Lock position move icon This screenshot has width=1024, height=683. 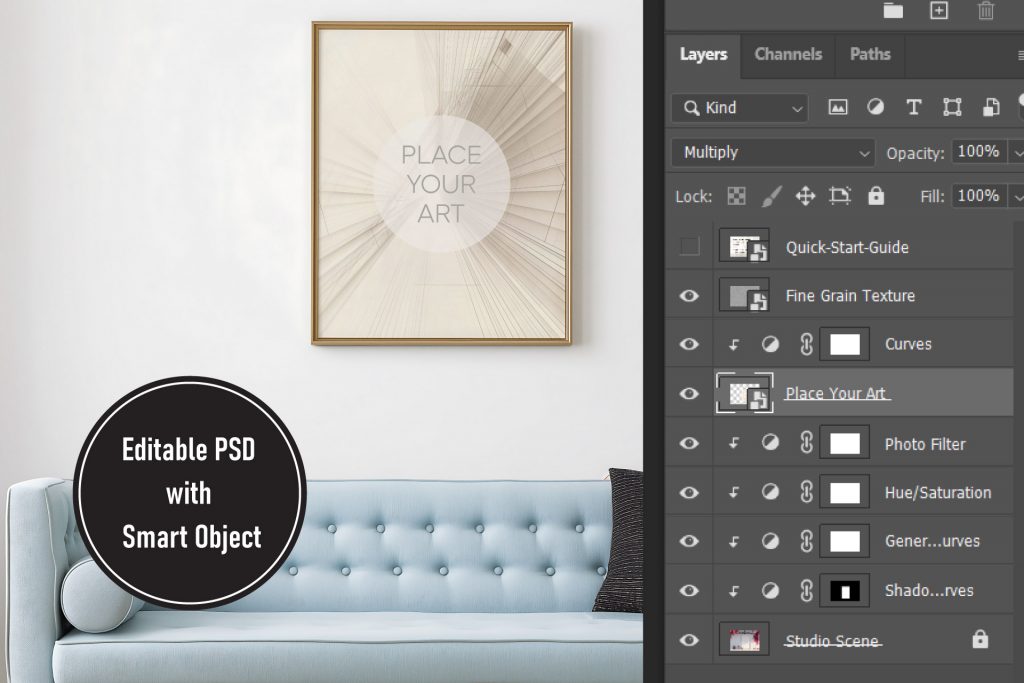click(805, 196)
